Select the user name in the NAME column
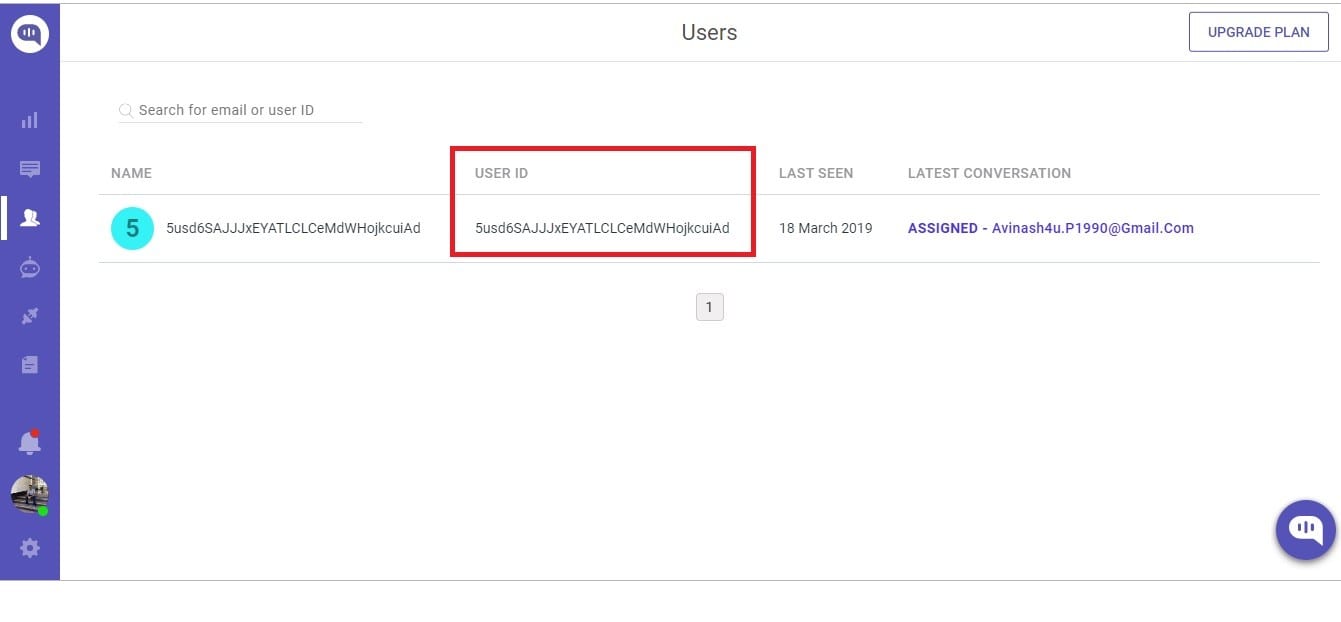 293,228
